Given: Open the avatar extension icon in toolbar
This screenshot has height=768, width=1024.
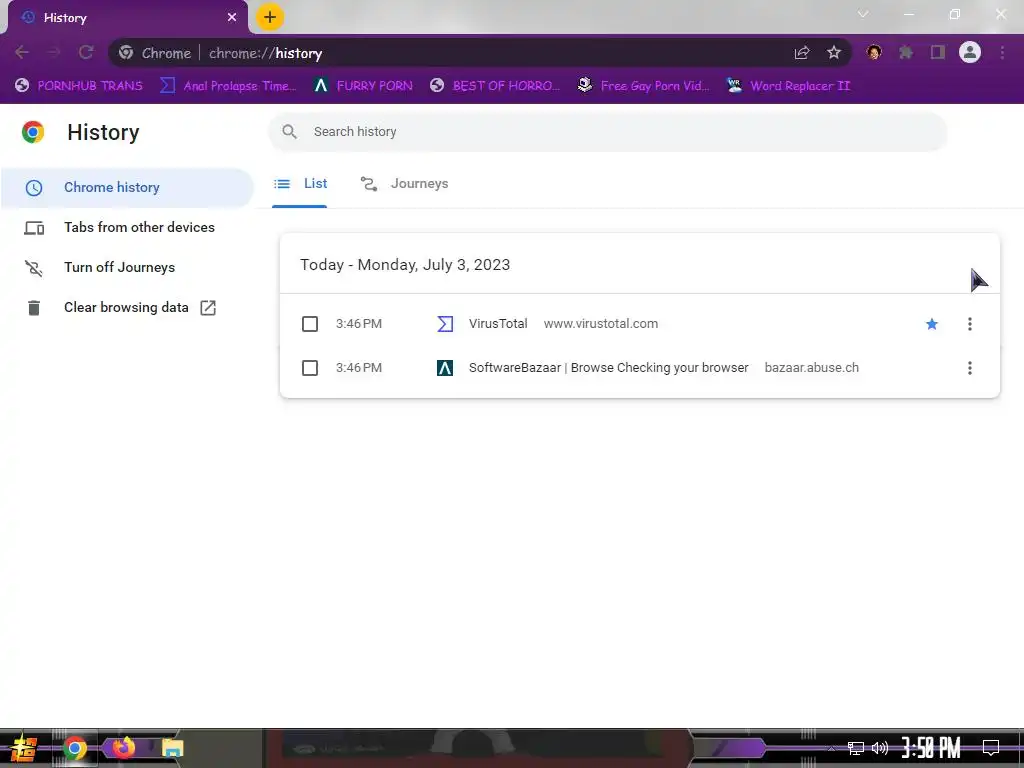Looking at the screenshot, I should pyautogui.click(x=874, y=52).
